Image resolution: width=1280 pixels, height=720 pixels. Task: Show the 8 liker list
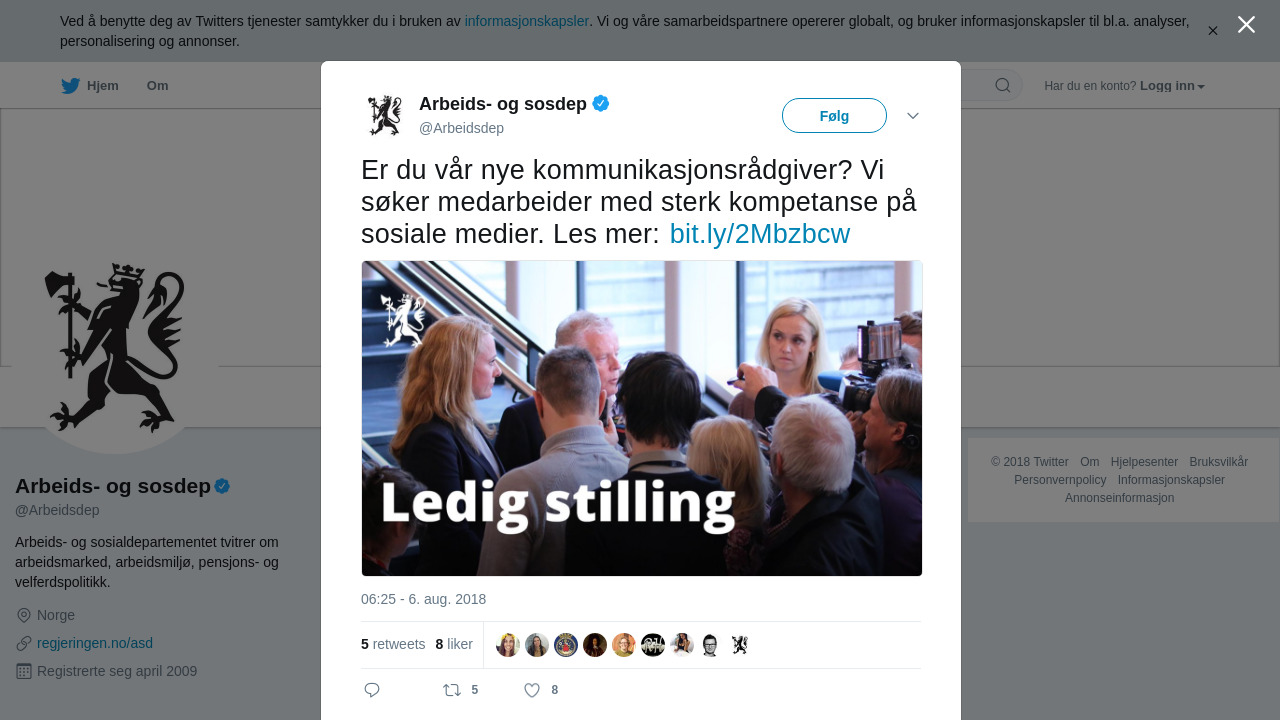click(454, 645)
